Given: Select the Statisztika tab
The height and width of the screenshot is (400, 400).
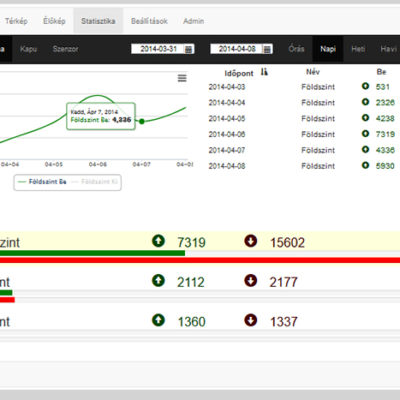Looking at the screenshot, I should click(x=98, y=21).
